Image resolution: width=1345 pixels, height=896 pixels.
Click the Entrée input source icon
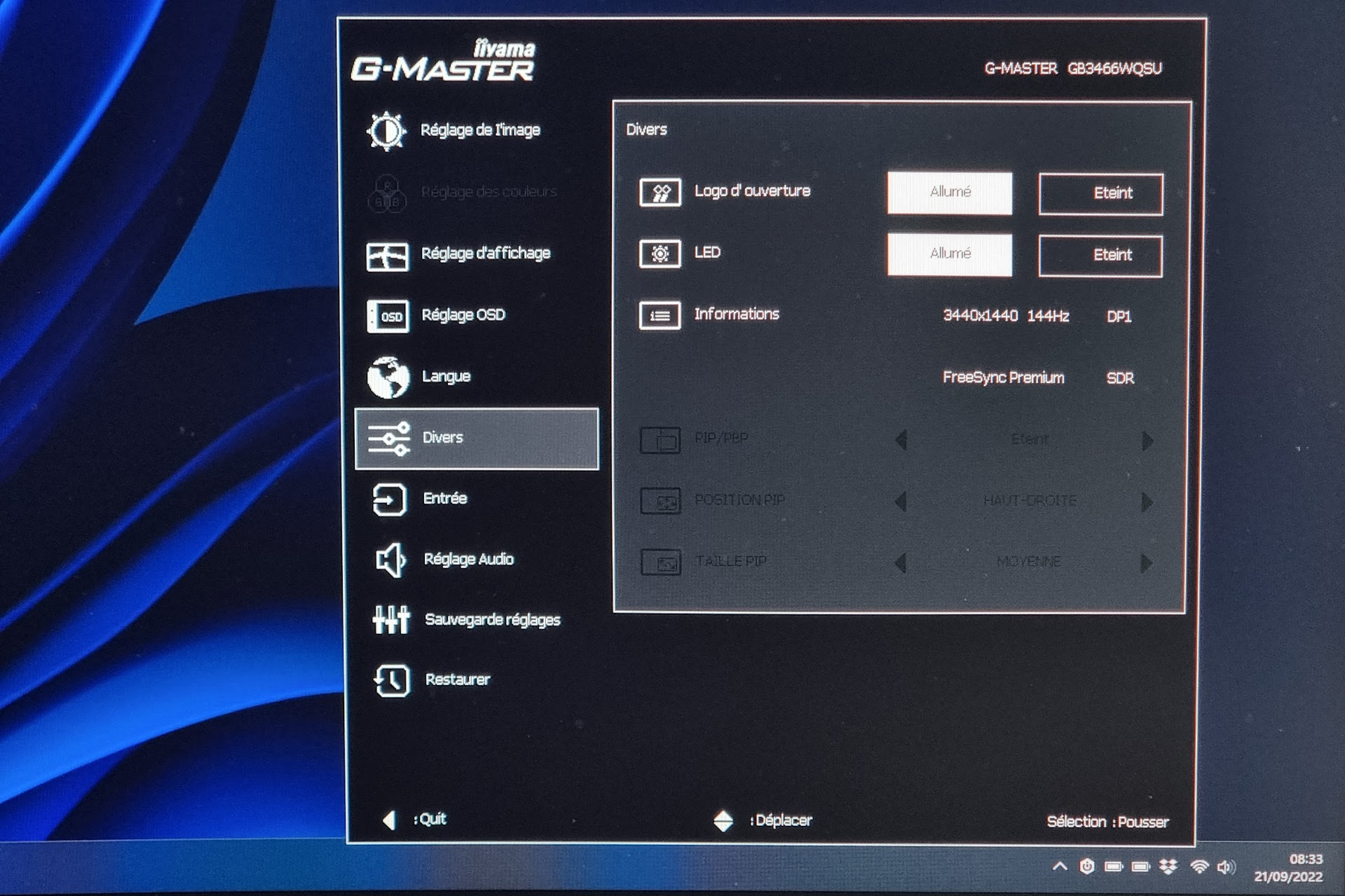click(x=389, y=499)
